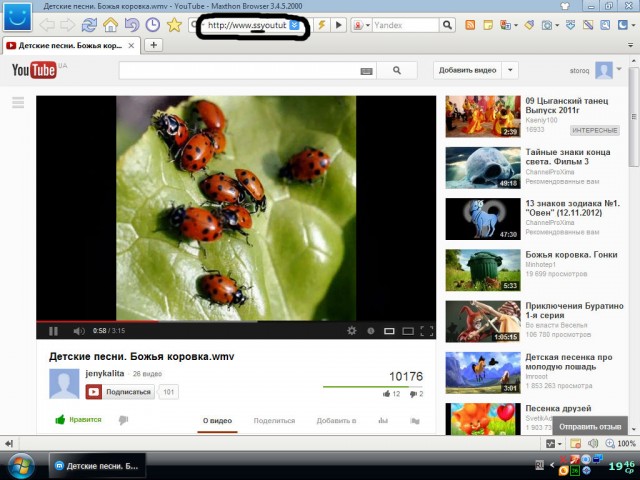Open YouTube guide hamburger menu

(18, 102)
